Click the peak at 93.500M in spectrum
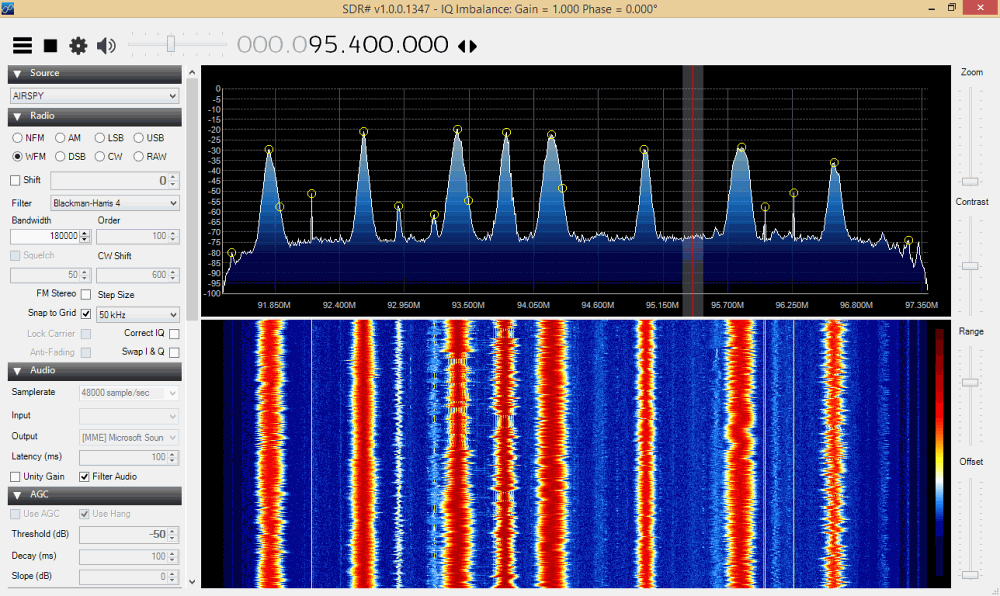The image size is (1000, 596). click(x=457, y=130)
